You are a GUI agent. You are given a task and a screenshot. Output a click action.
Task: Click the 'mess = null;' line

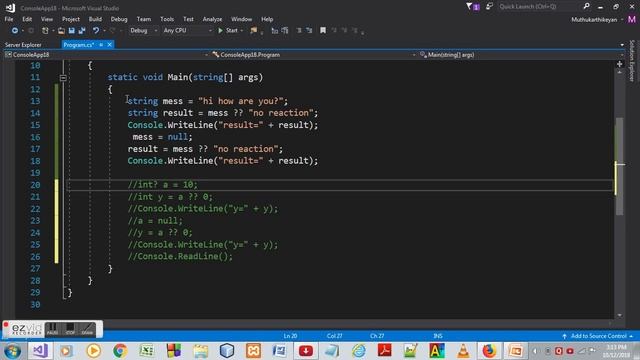(162, 137)
